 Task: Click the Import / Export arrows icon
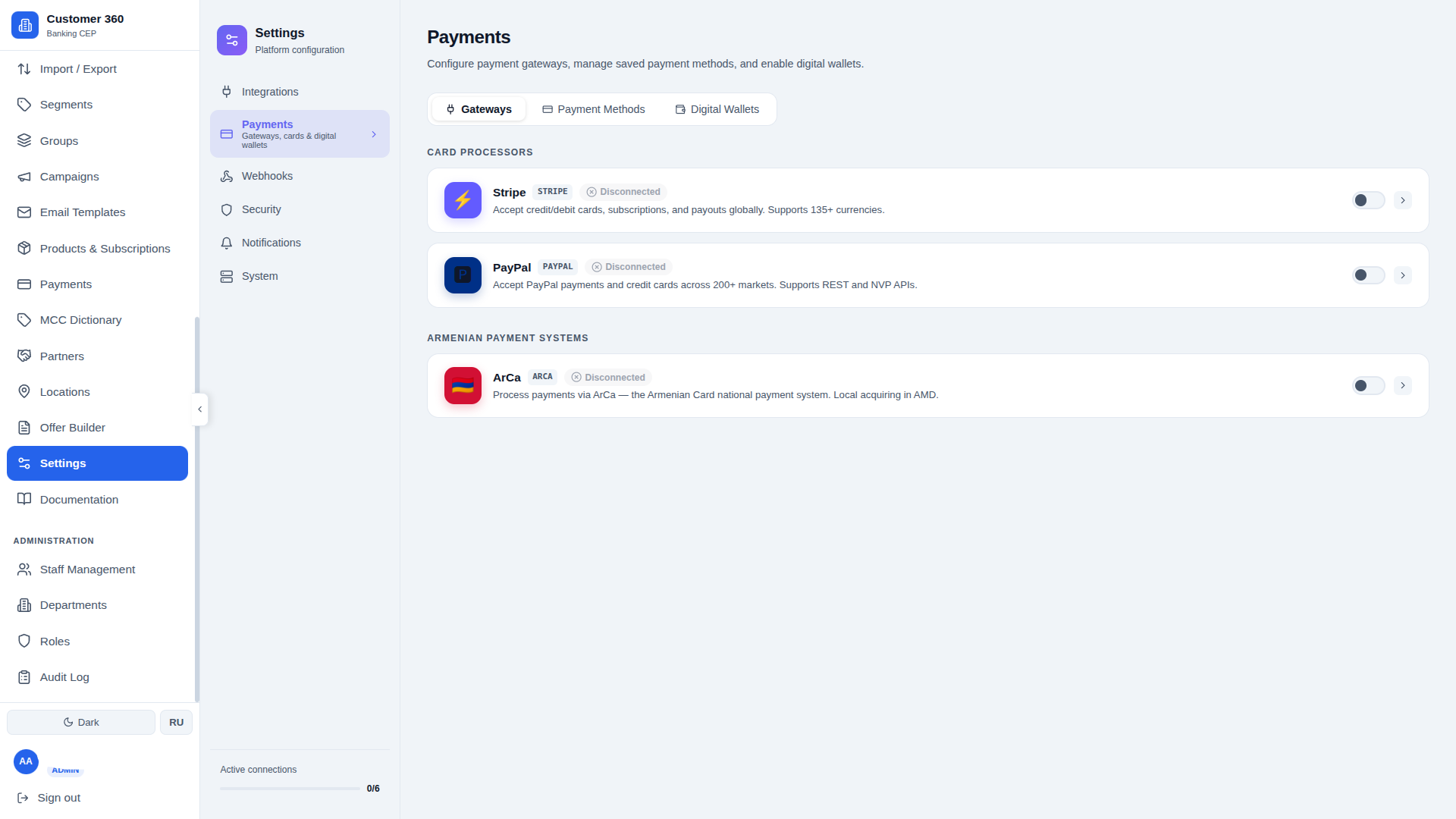(24, 69)
